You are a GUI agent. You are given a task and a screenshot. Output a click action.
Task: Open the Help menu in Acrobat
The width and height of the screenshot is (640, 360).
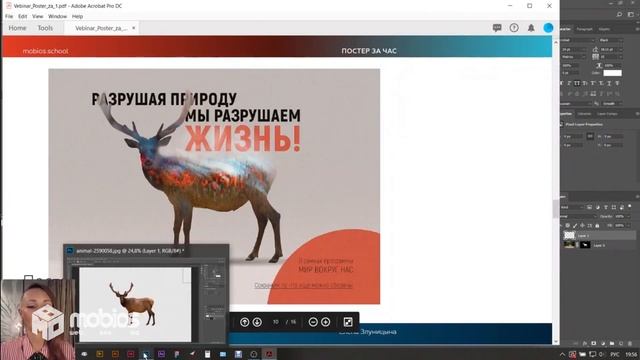[77, 16]
